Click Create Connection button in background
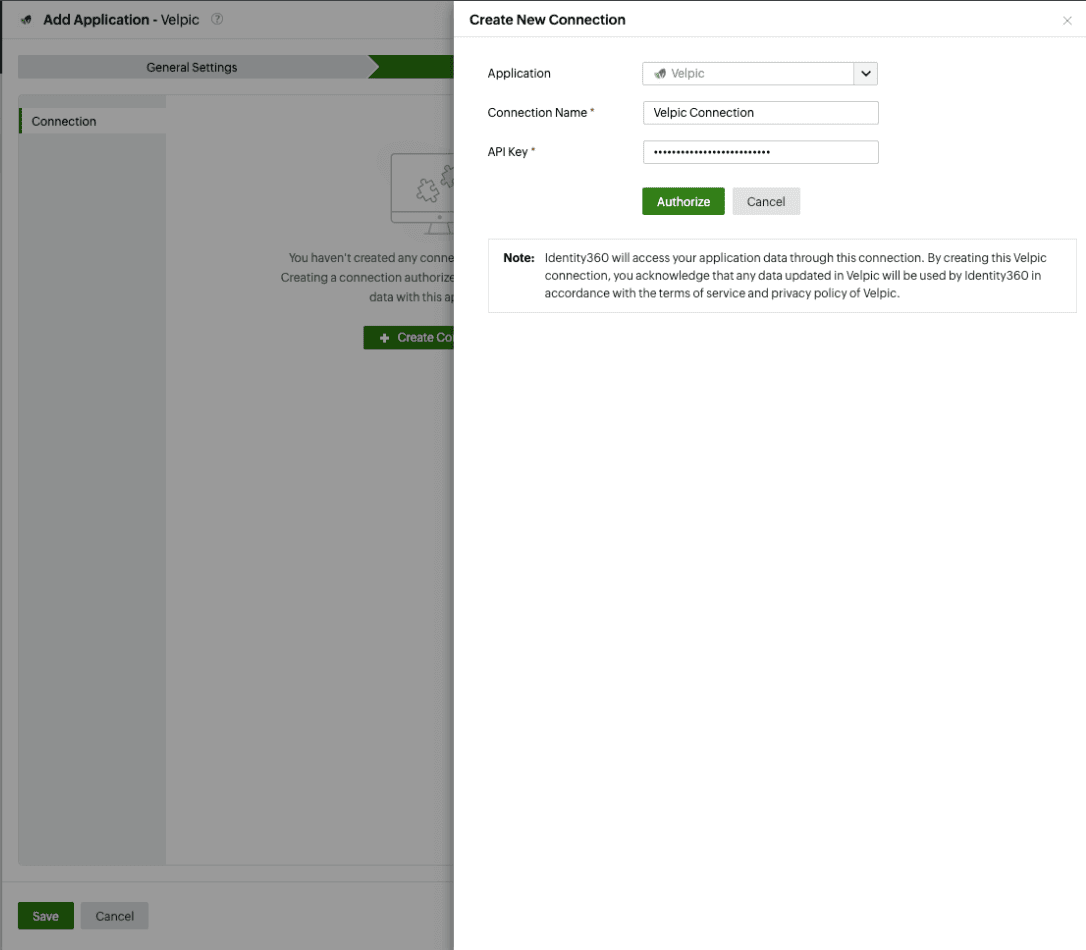 409,337
